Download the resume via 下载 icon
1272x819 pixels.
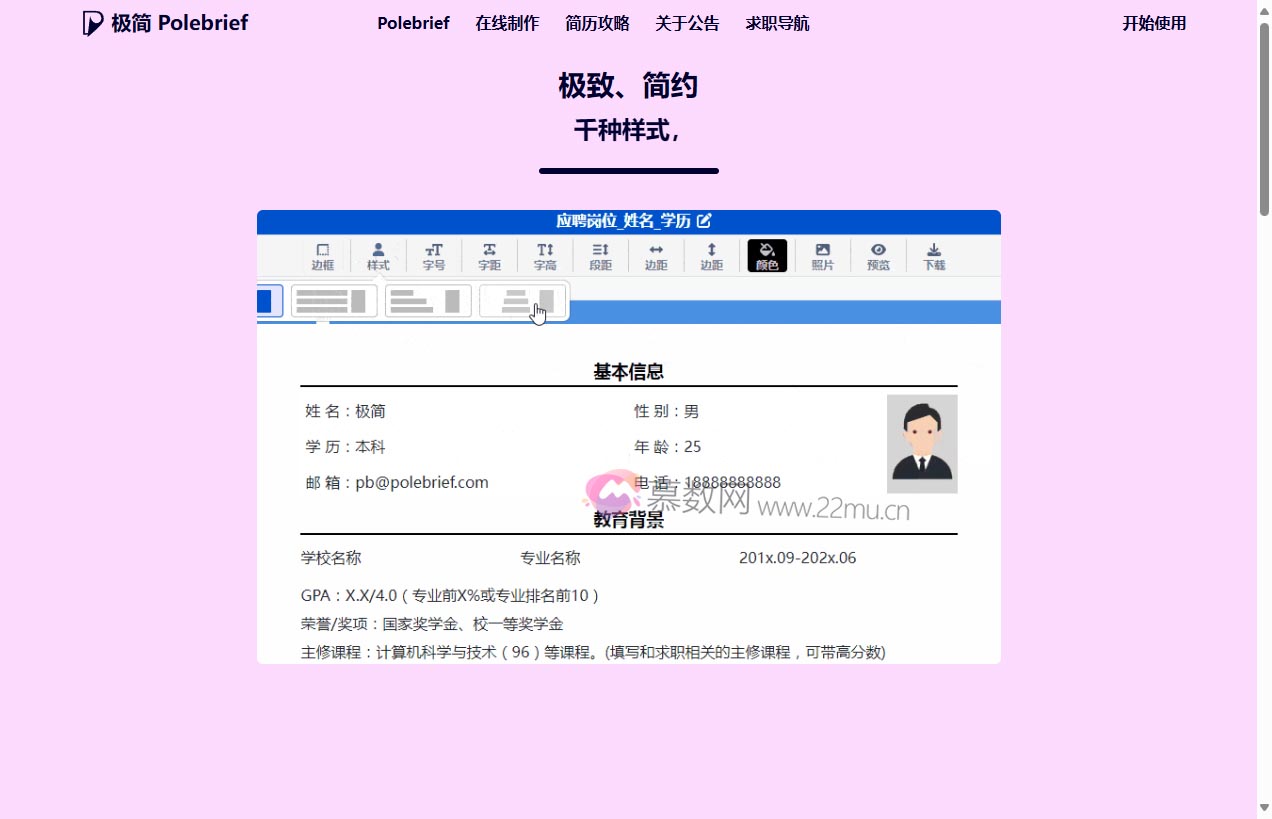coord(933,255)
